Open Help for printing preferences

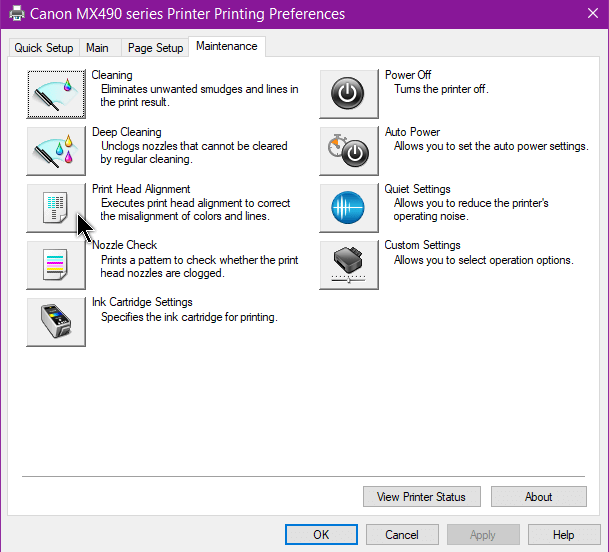(564, 535)
